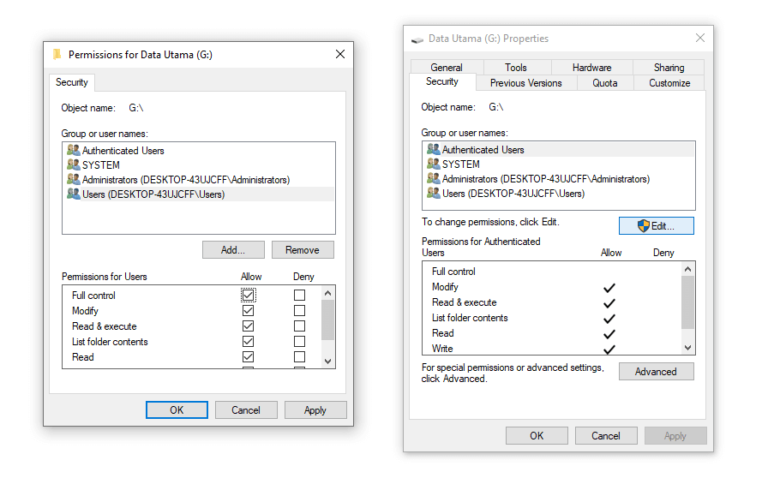Toggle Allow checkbox for Full control
This screenshot has width=768, height=484.
[x=248, y=295]
